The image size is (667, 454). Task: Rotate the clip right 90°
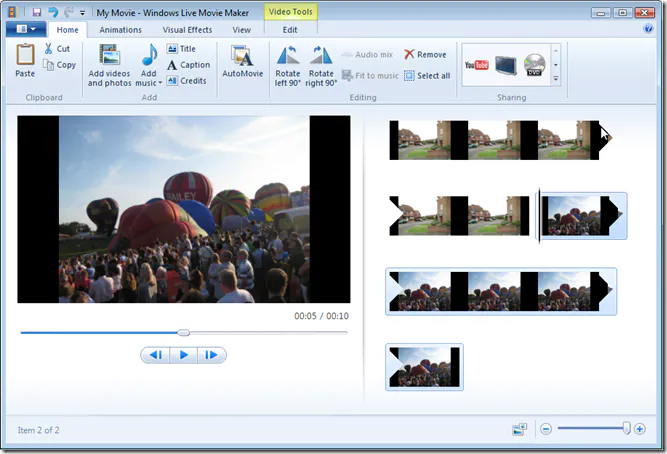point(321,66)
